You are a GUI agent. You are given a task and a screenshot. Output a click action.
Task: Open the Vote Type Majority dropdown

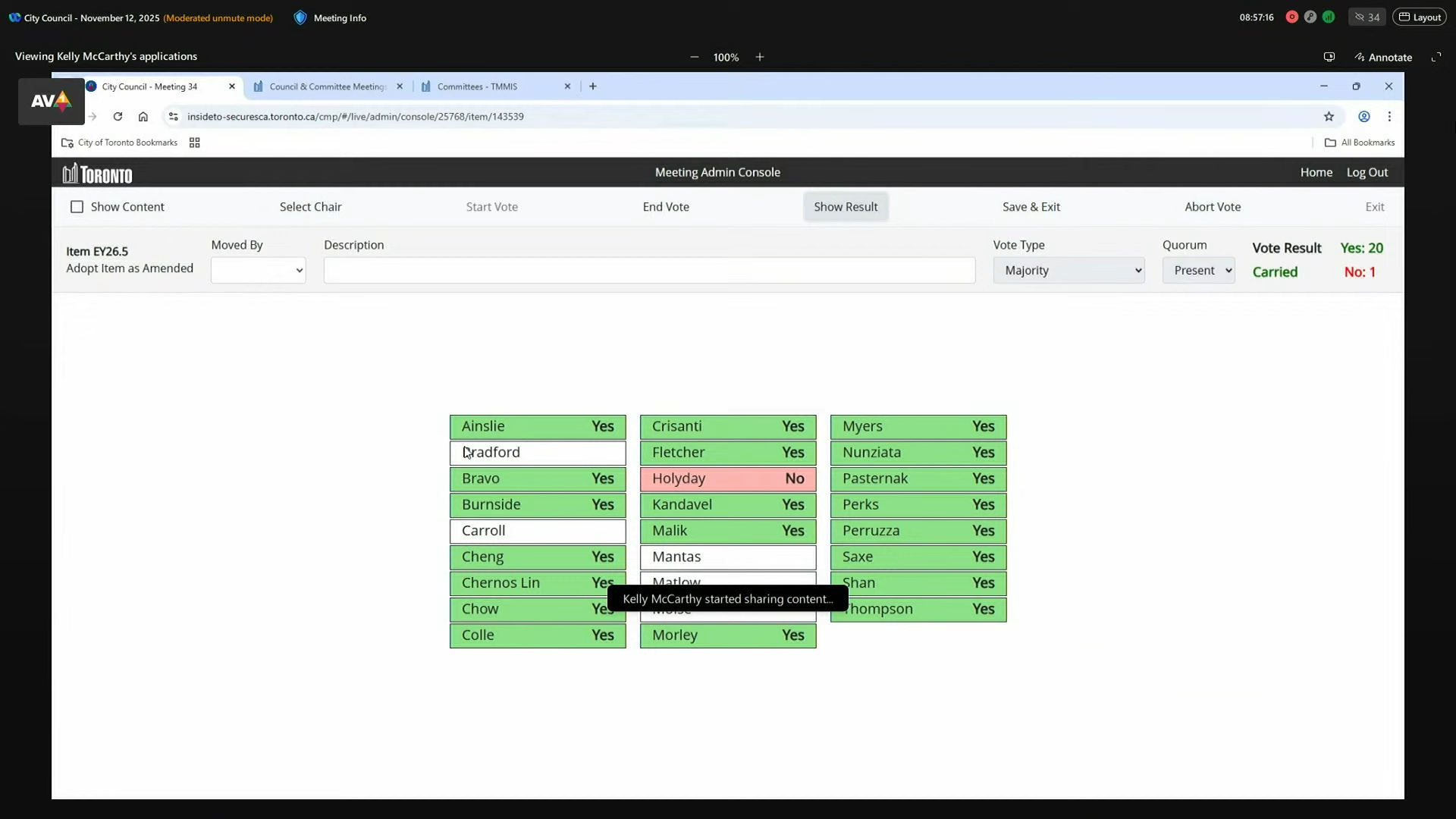tap(1069, 270)
